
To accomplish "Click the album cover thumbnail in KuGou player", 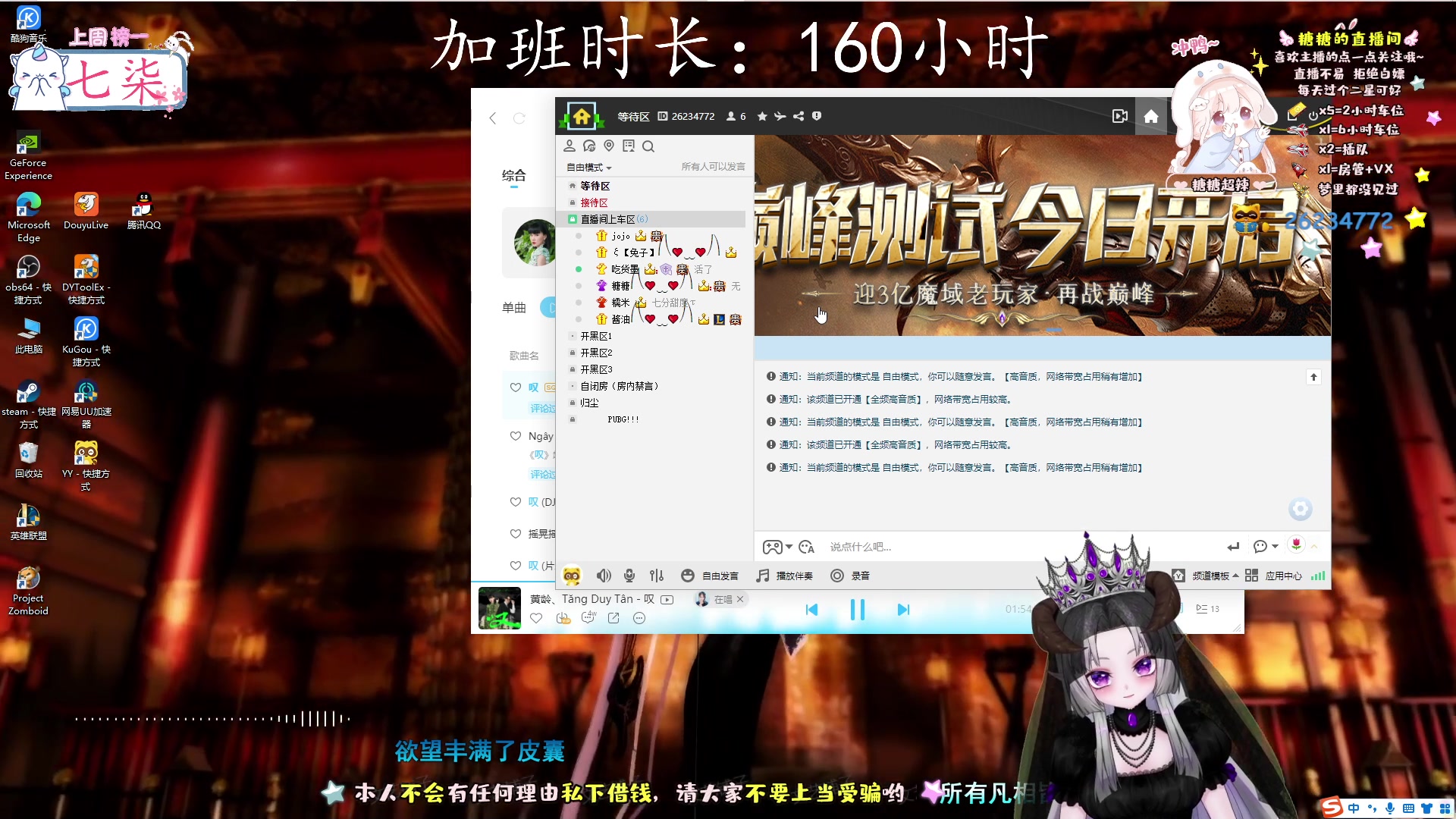I will [500, 608].
